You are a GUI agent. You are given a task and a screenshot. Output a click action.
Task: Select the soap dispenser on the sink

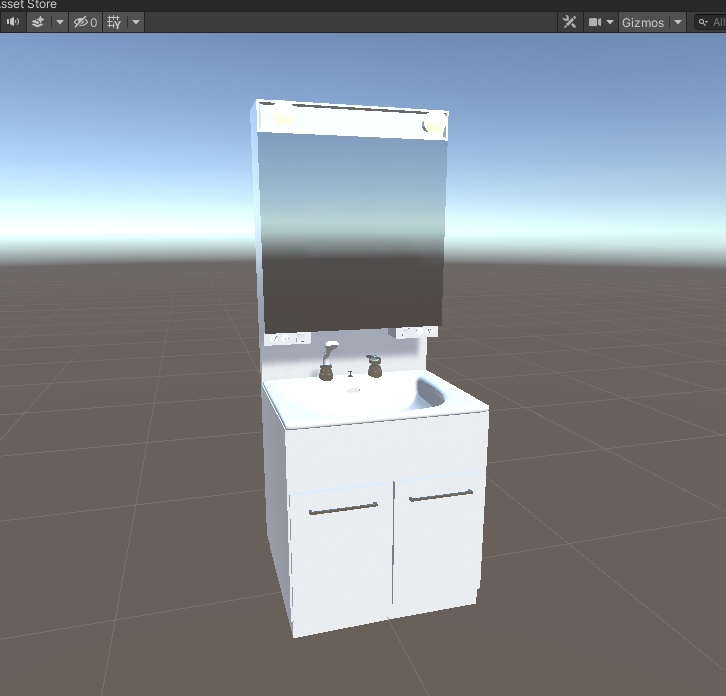point(374,366)
